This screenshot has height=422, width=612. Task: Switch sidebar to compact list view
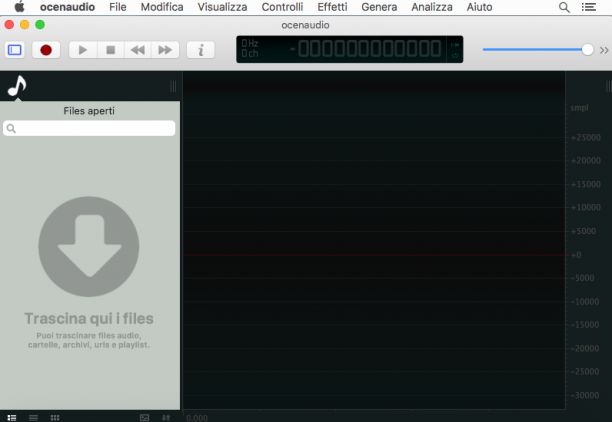33,418
